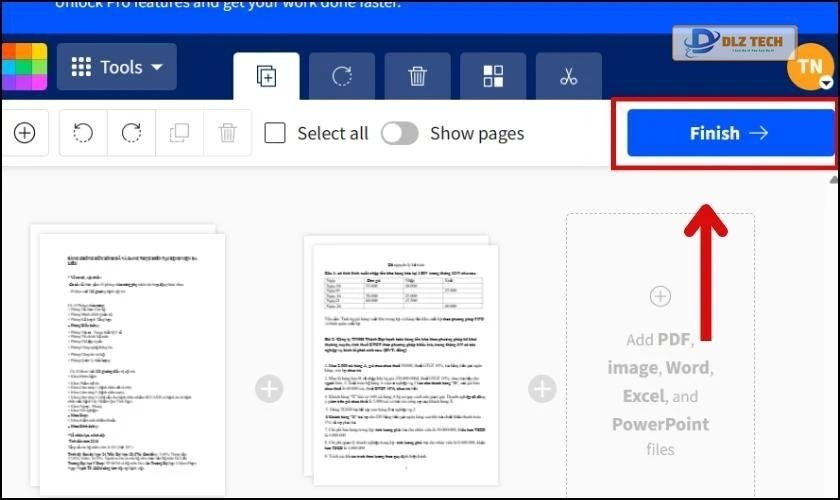This screenshot has width=840, height=500.
Task: Open the Split scissors tab
Action: [x=568, y=76]
